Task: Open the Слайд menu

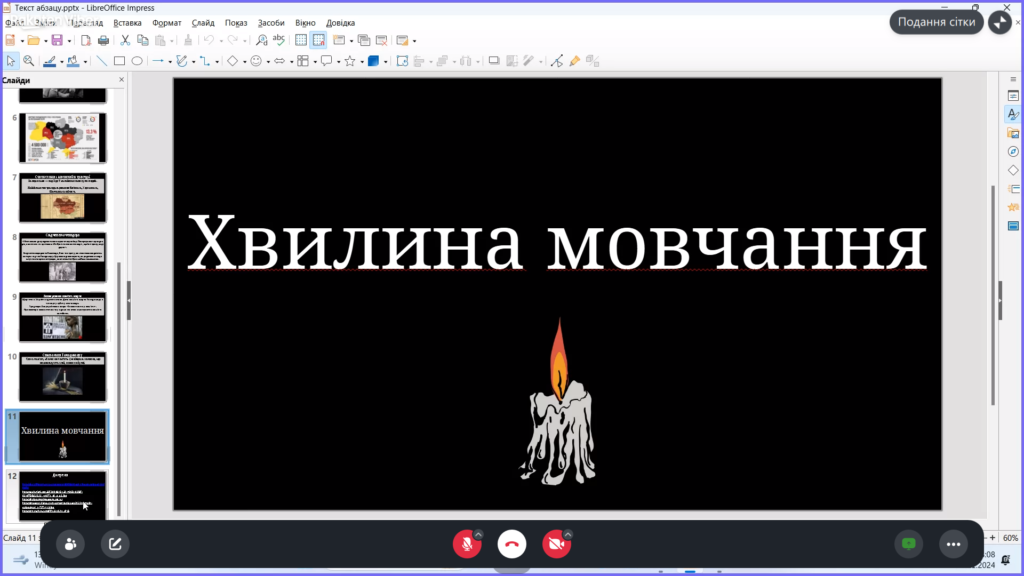Action: [x=203, y=22]
